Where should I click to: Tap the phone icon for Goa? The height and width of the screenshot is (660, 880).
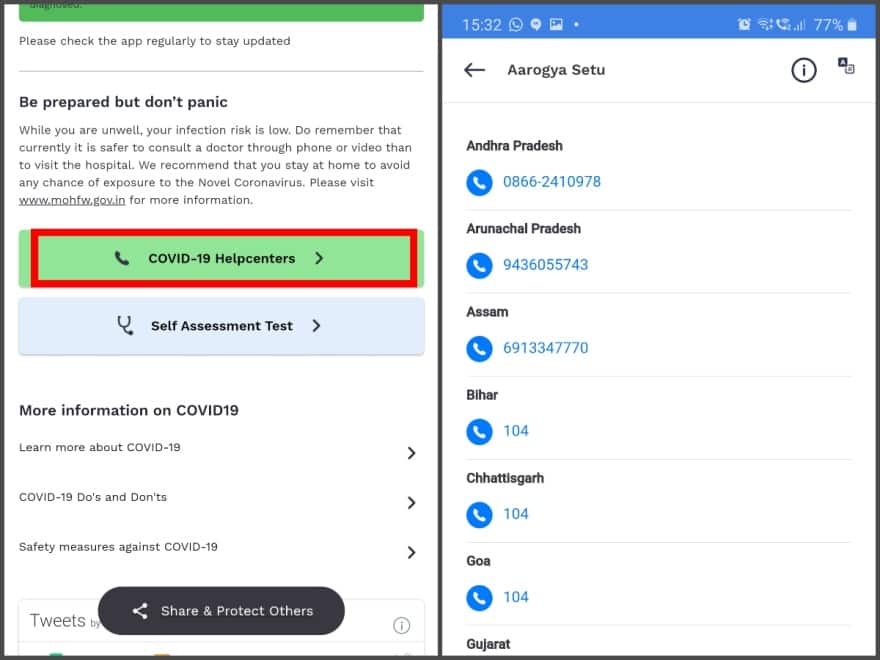click(x=479, y=598)
